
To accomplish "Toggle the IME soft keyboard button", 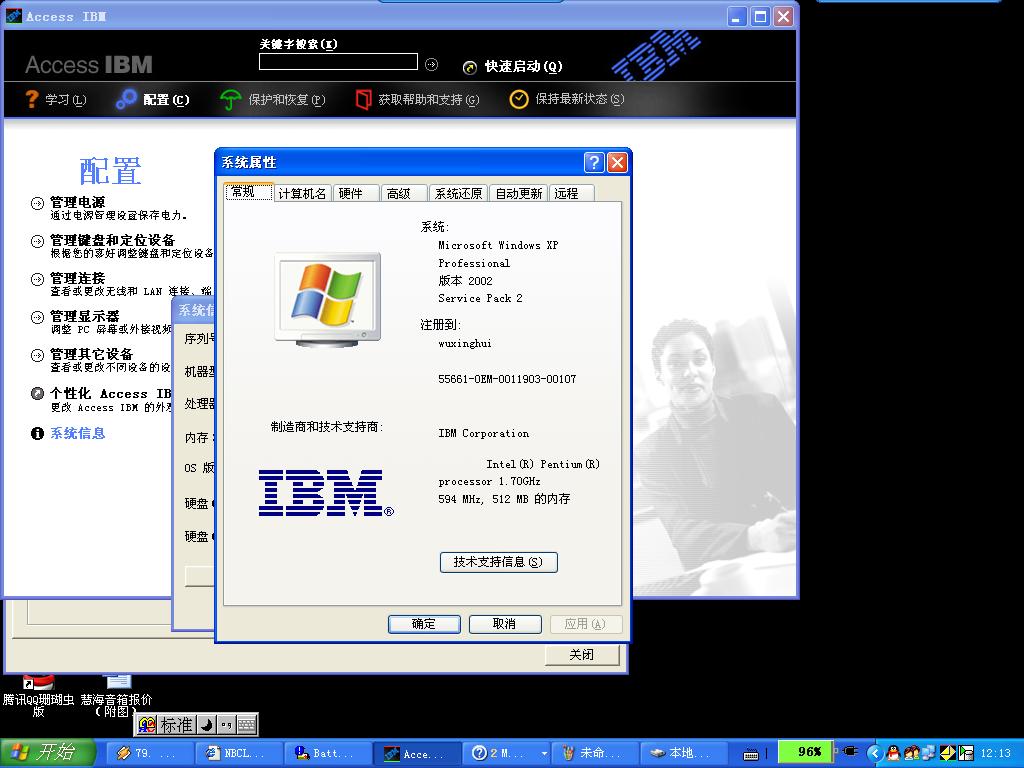I will 246,725.
